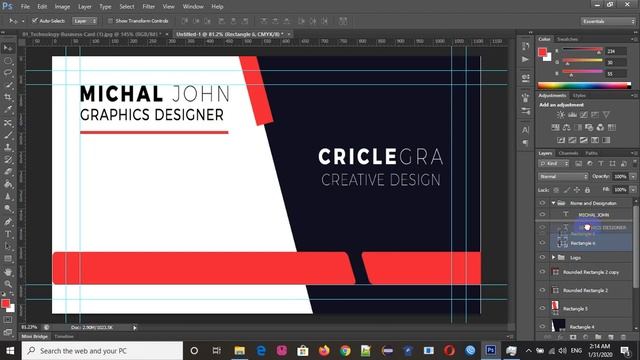Viewport: 640px width, 360px height.
Task: Select the Lasso tool
Action: (8, 73)
